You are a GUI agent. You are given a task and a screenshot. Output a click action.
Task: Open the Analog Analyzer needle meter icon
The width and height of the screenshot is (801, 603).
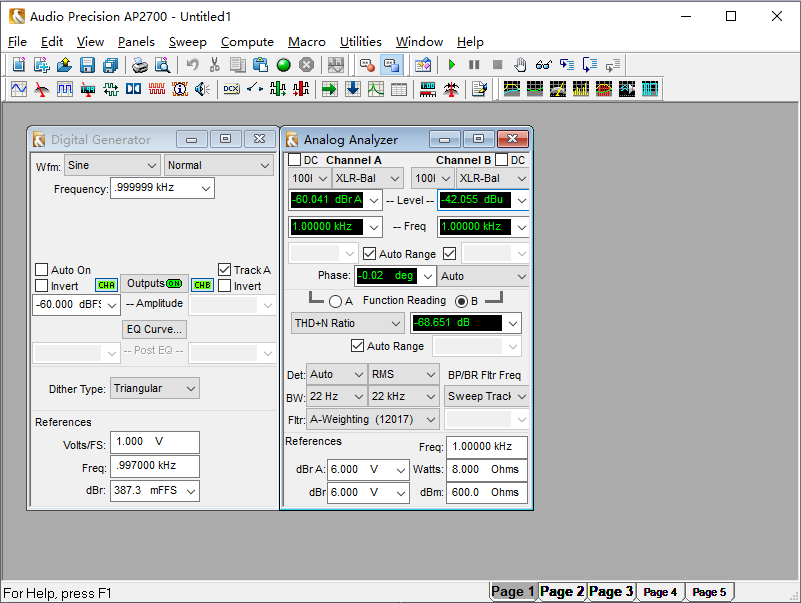tap(42, 89)
